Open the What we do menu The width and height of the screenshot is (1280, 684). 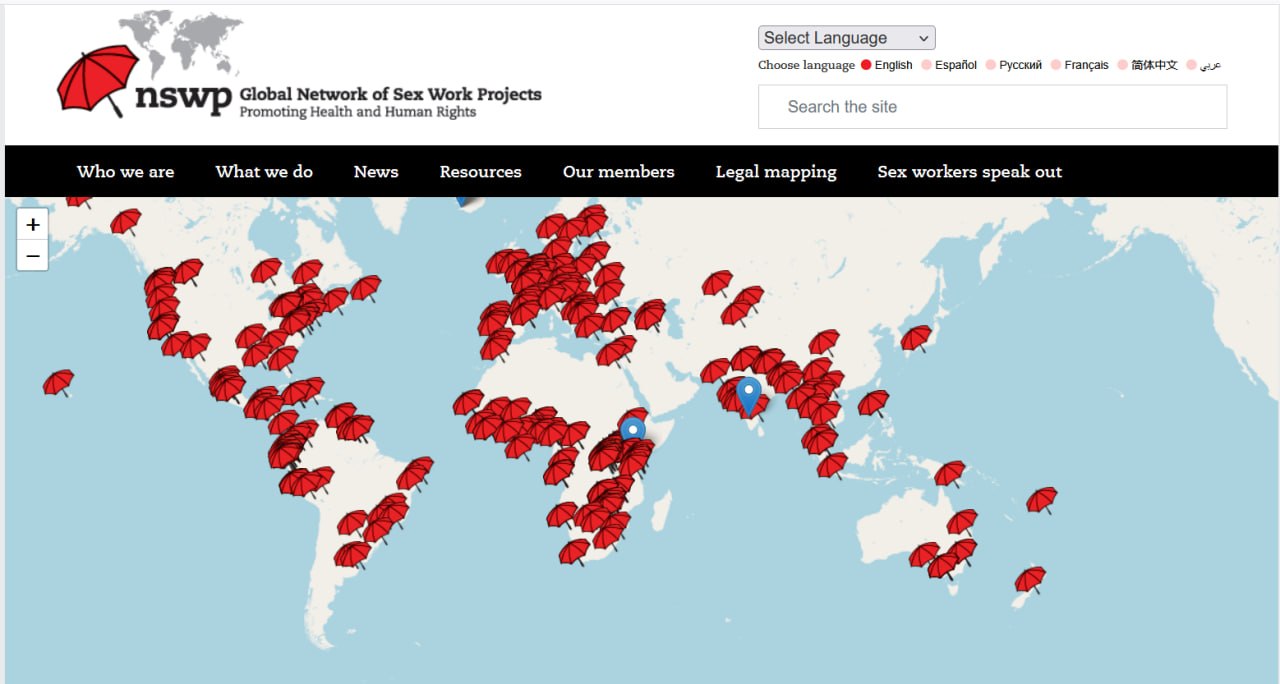264,172
